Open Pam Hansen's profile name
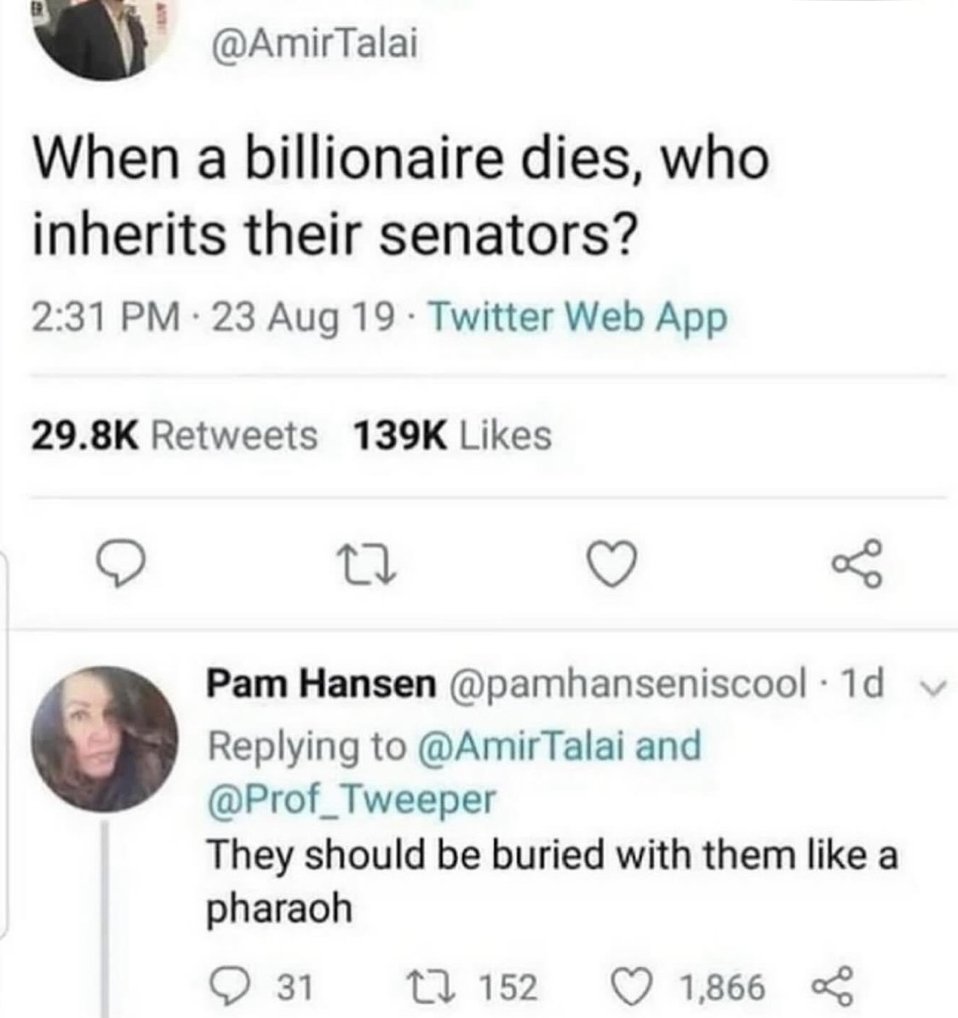 (320, 685)
